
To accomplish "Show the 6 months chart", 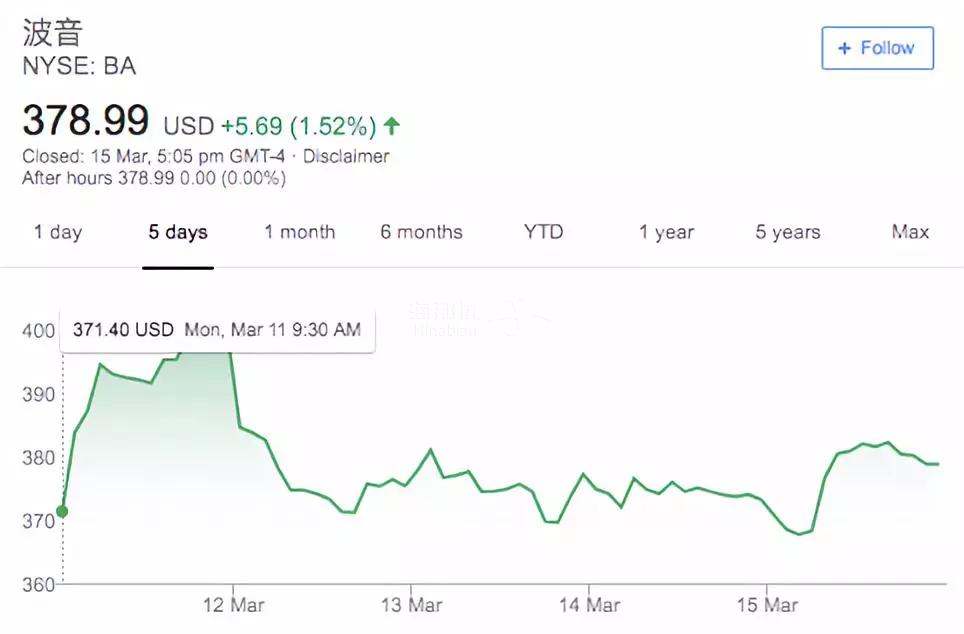I will (421, 232).
